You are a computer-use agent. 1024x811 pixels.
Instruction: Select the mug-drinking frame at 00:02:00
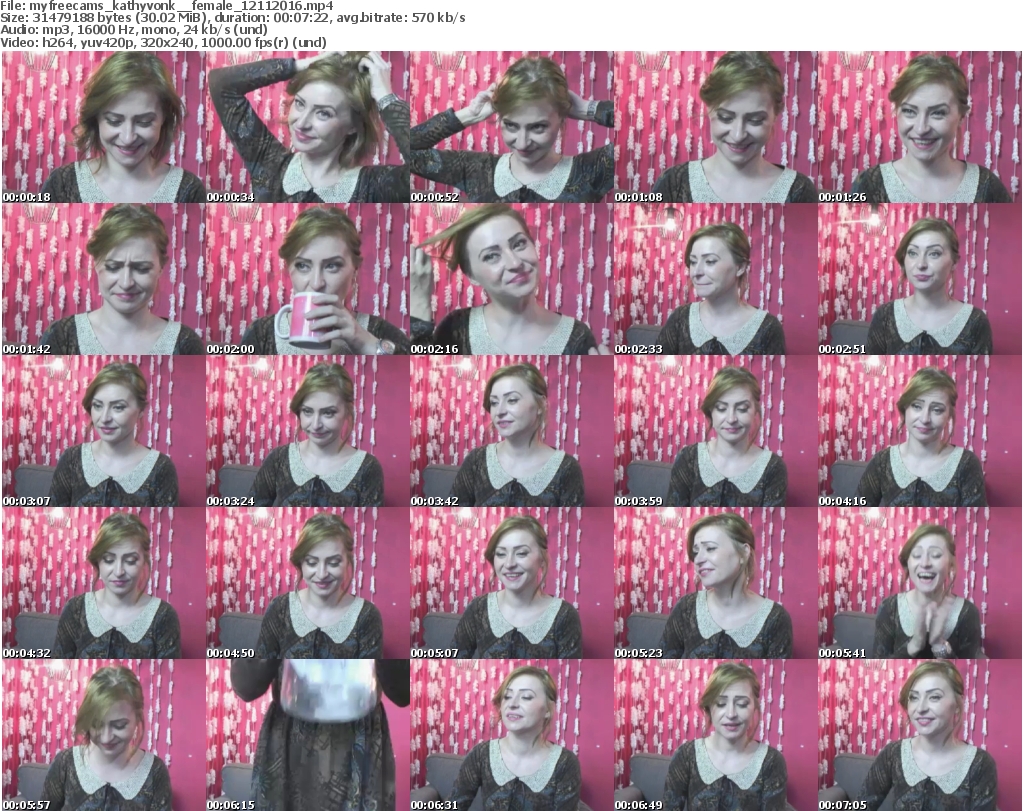tap(307, 279)
